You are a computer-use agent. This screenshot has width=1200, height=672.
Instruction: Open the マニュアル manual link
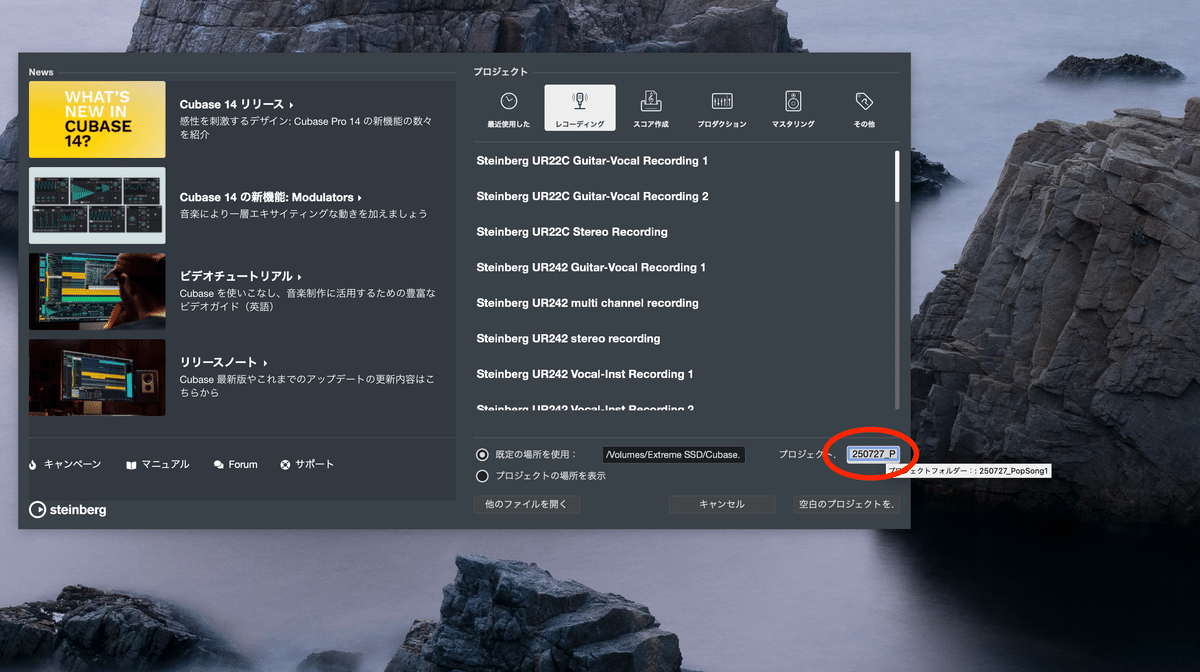tap(165, 465)
